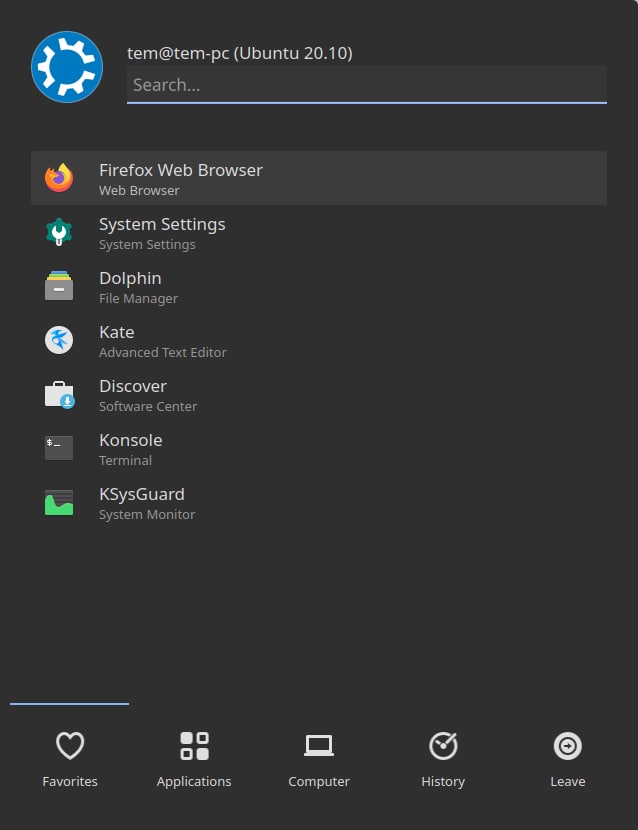
Task: Click the 'Konsole' entry title
Action: (x=131, y=440)
